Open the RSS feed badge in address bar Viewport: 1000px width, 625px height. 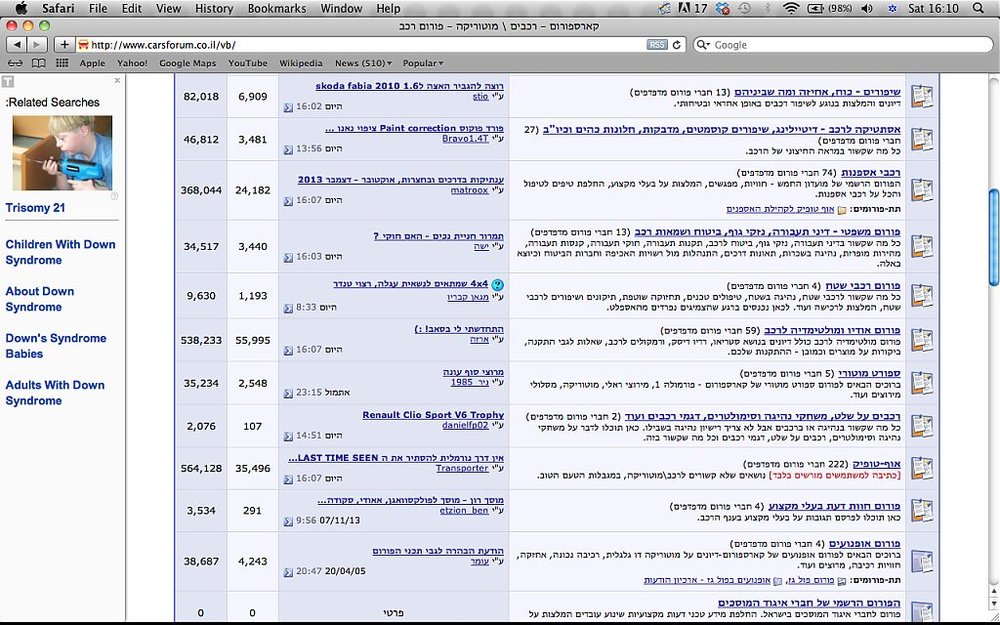pyautogui.click(x=656, y=45)
